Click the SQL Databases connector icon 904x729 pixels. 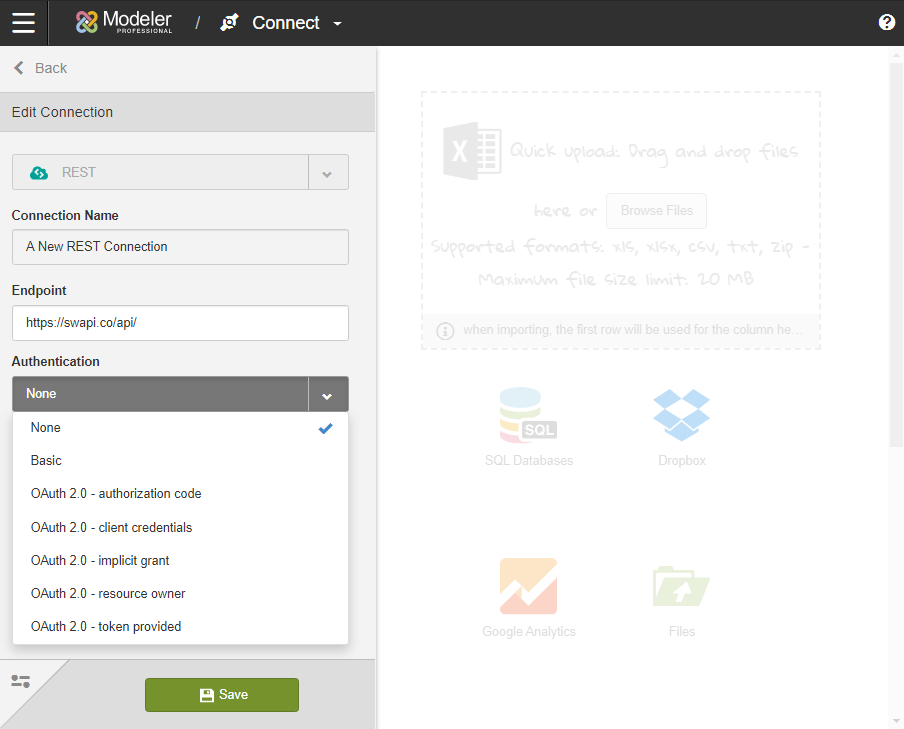pos(528,416)
